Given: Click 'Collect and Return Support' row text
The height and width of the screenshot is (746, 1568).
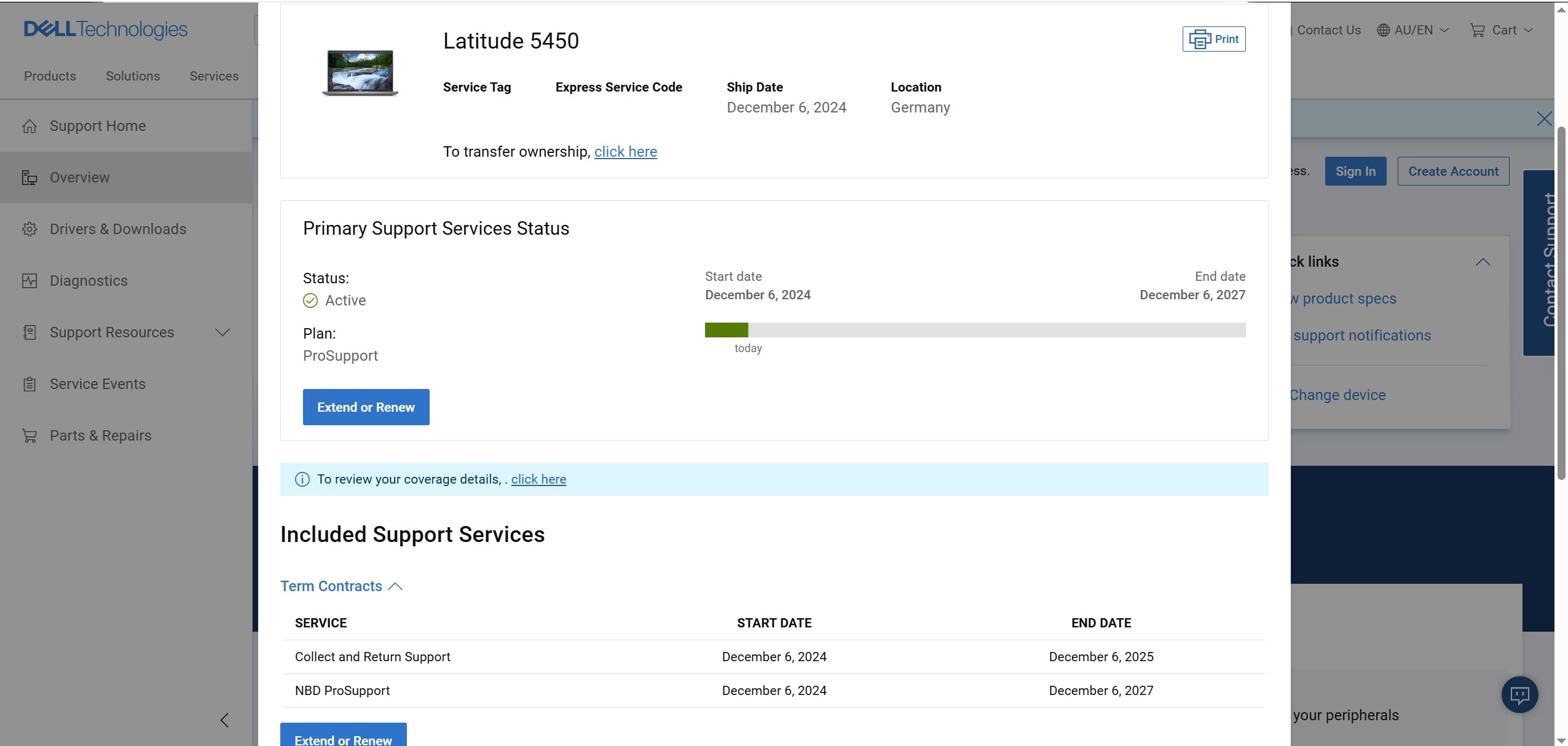Looking at the screenshot, I should (372, 657).
